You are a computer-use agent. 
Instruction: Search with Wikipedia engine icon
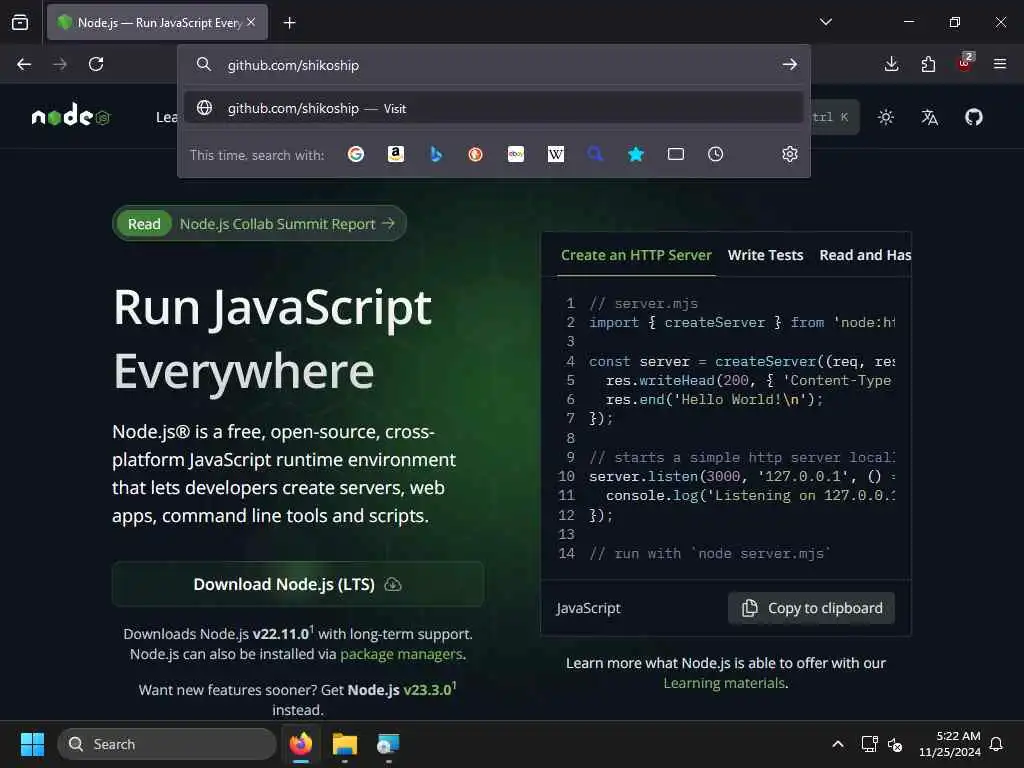click(x=556, y=154)
